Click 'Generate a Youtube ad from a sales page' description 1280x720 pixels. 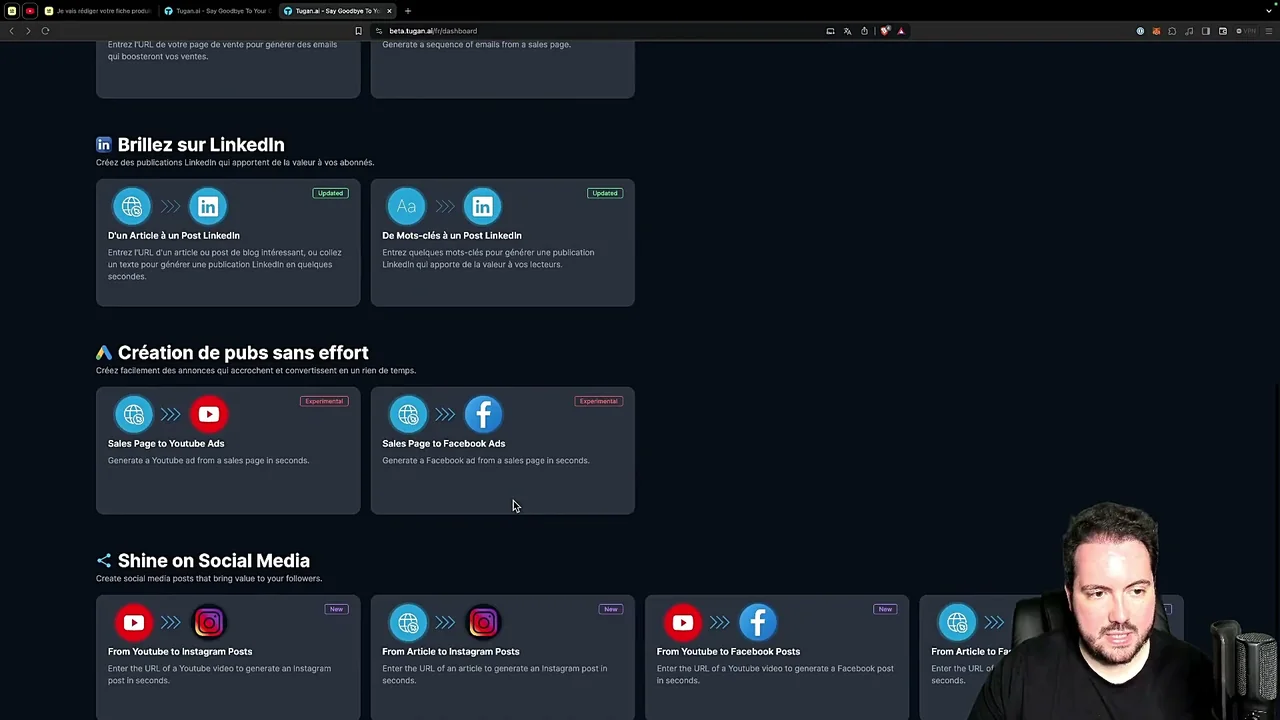click(208, 461)
